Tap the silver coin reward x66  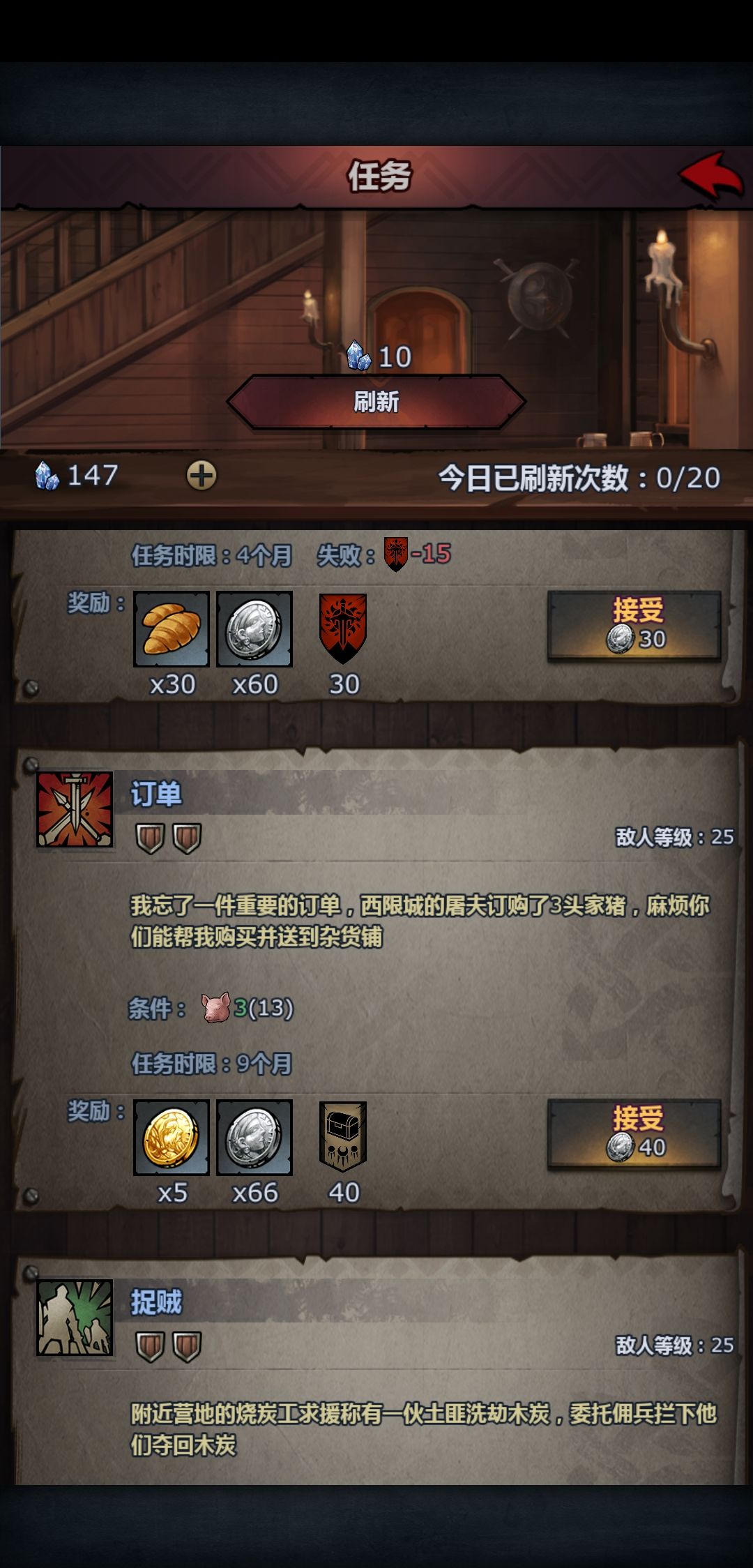click(254, 1138)
